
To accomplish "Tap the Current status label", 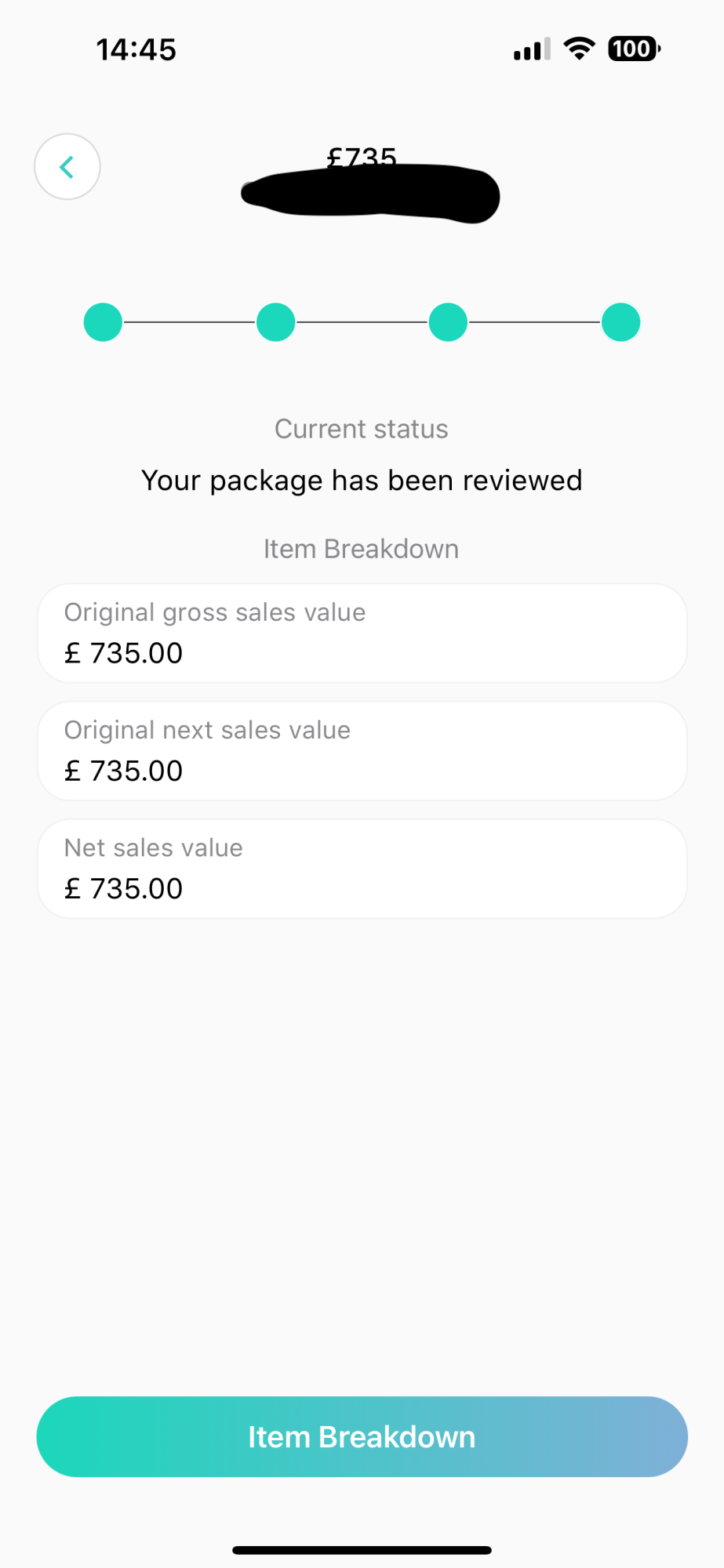I will [361, 429].
